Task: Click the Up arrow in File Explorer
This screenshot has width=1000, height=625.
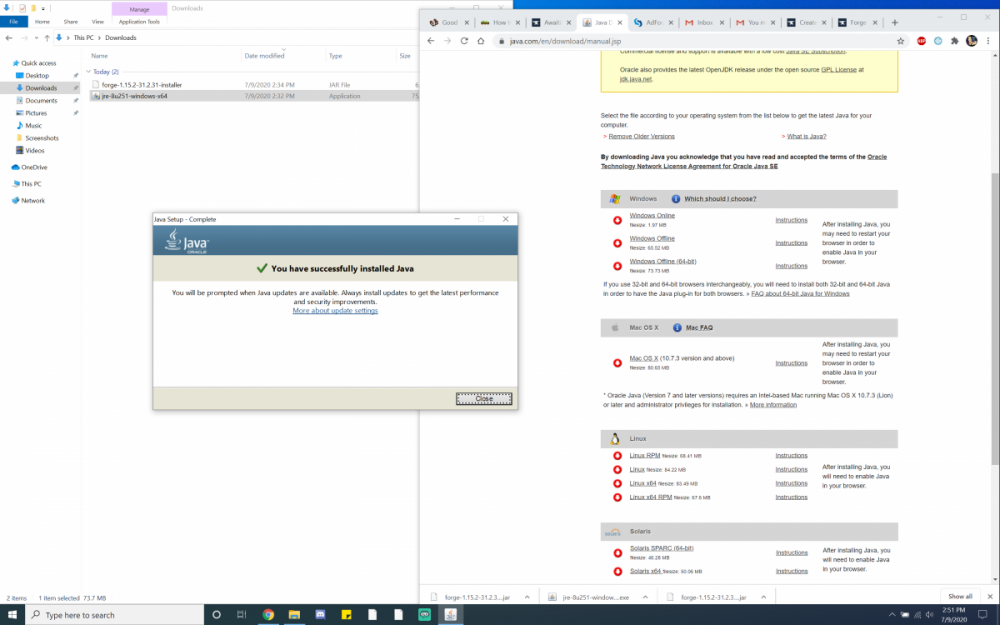Action: (x=46, y=37)
